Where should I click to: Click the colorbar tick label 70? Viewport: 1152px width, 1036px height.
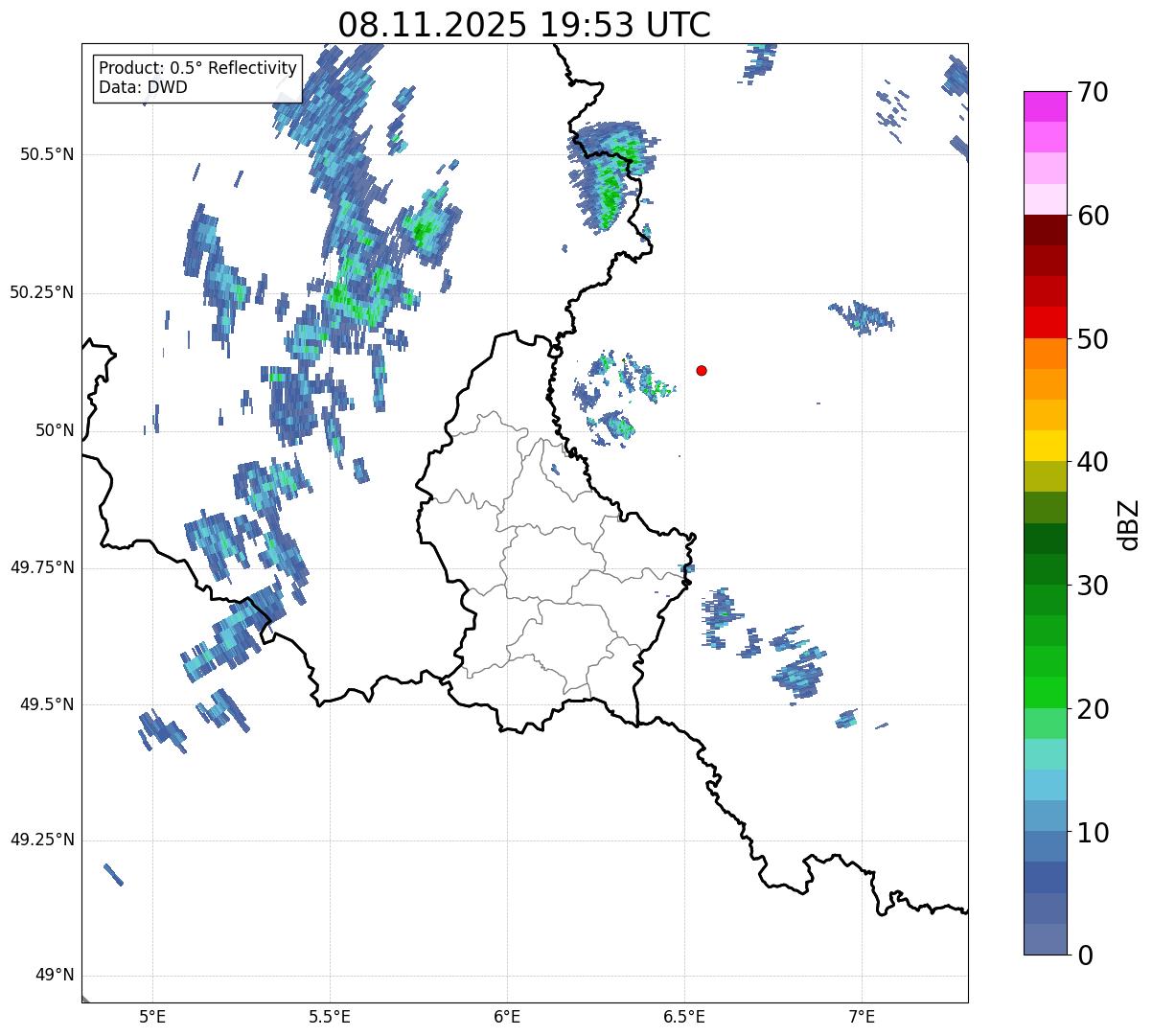tap(1093, 92)
